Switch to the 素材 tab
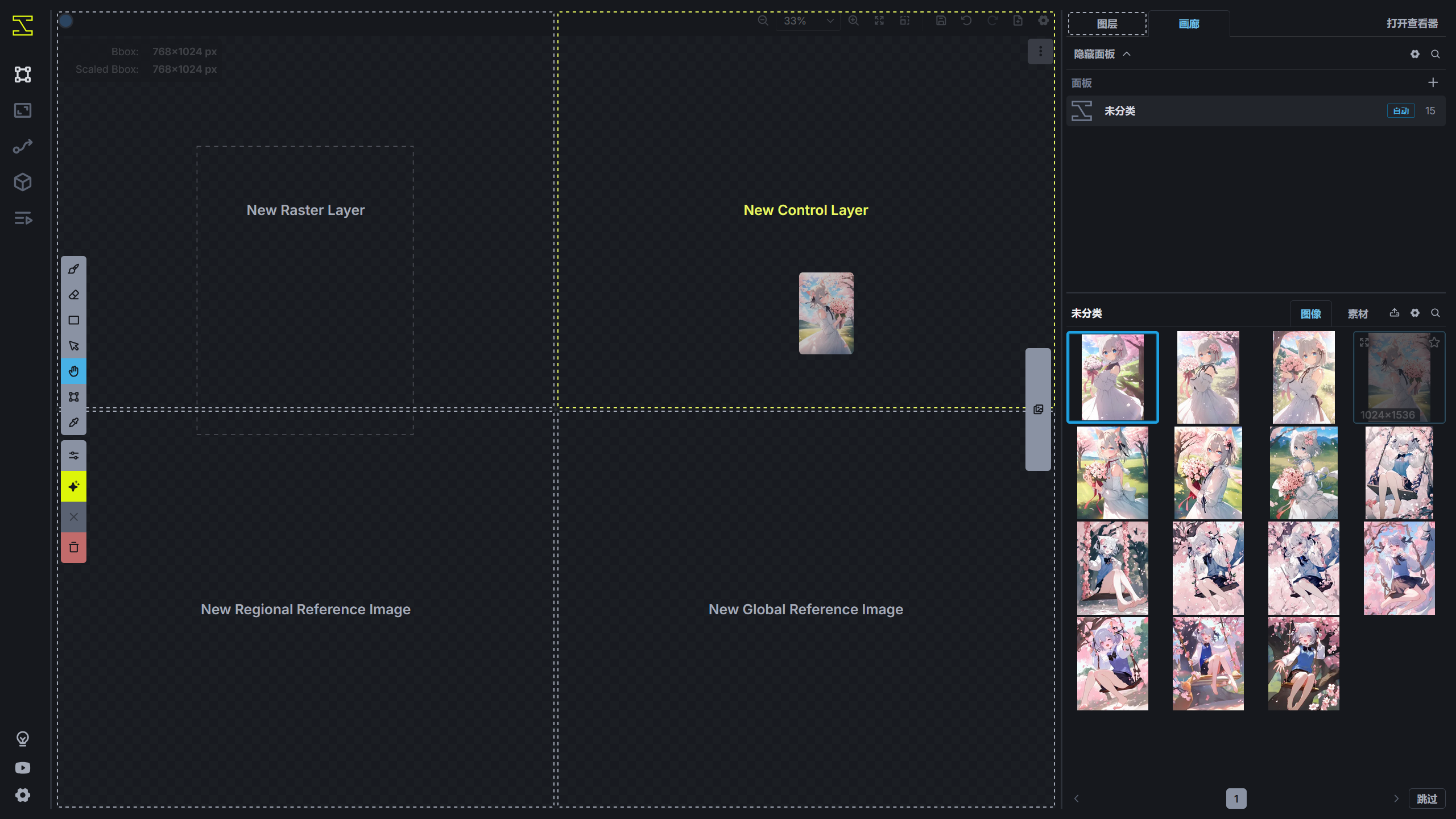This screenshot has width=1456, height=819. (1358, 313)
